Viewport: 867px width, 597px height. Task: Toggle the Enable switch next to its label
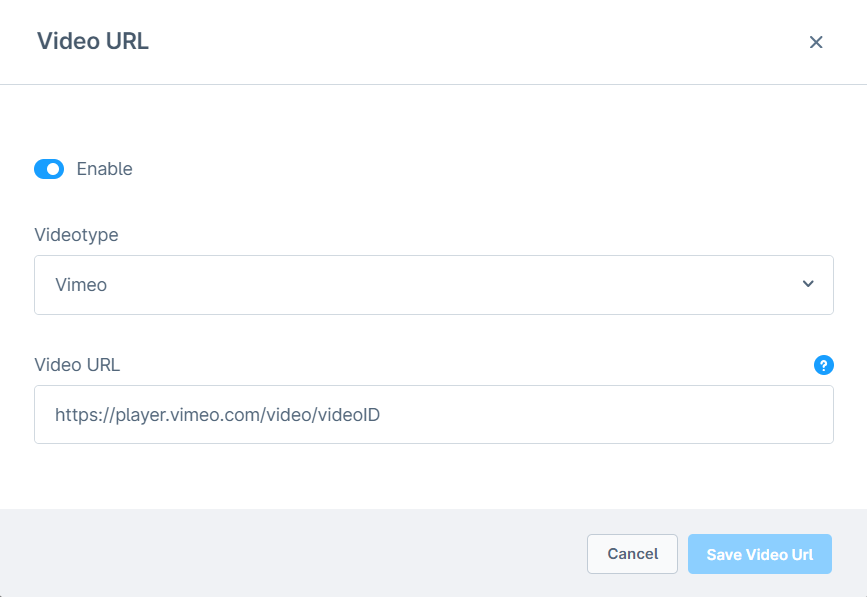pos(48,169)
